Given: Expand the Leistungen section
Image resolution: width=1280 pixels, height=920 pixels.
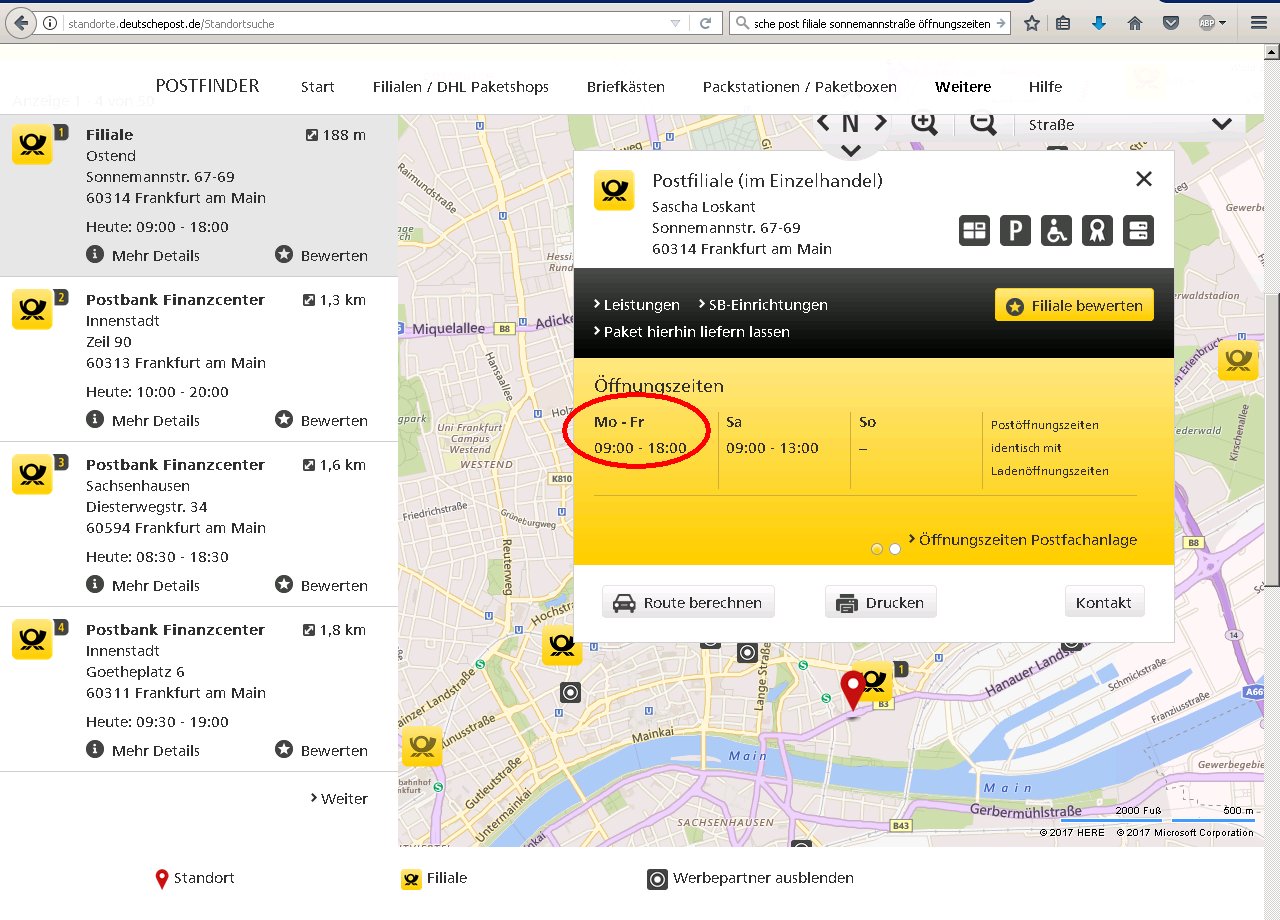Looking at the screenshot, I should point(636,305).
